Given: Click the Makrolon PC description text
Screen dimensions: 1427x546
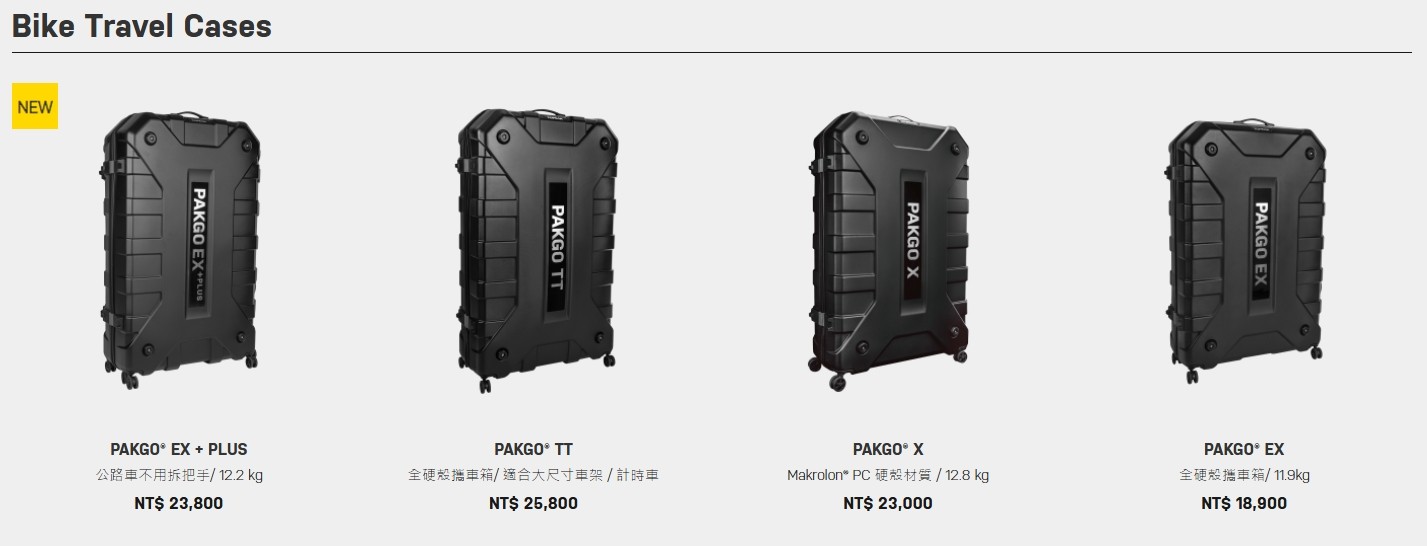Looking at the screenshot, I should [888, 475].
